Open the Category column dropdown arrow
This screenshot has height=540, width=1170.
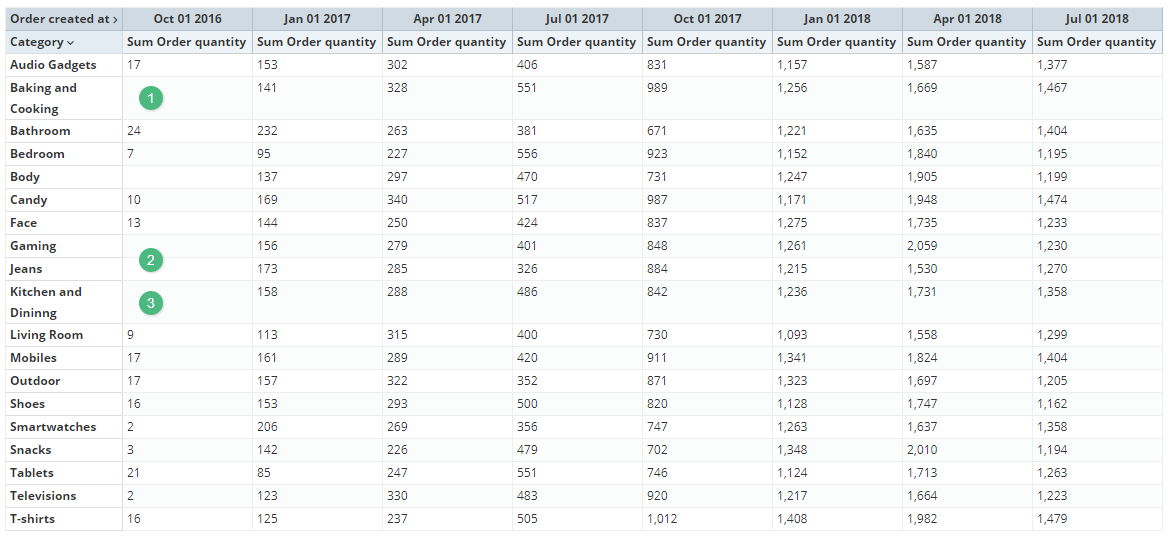click(70, 43)
